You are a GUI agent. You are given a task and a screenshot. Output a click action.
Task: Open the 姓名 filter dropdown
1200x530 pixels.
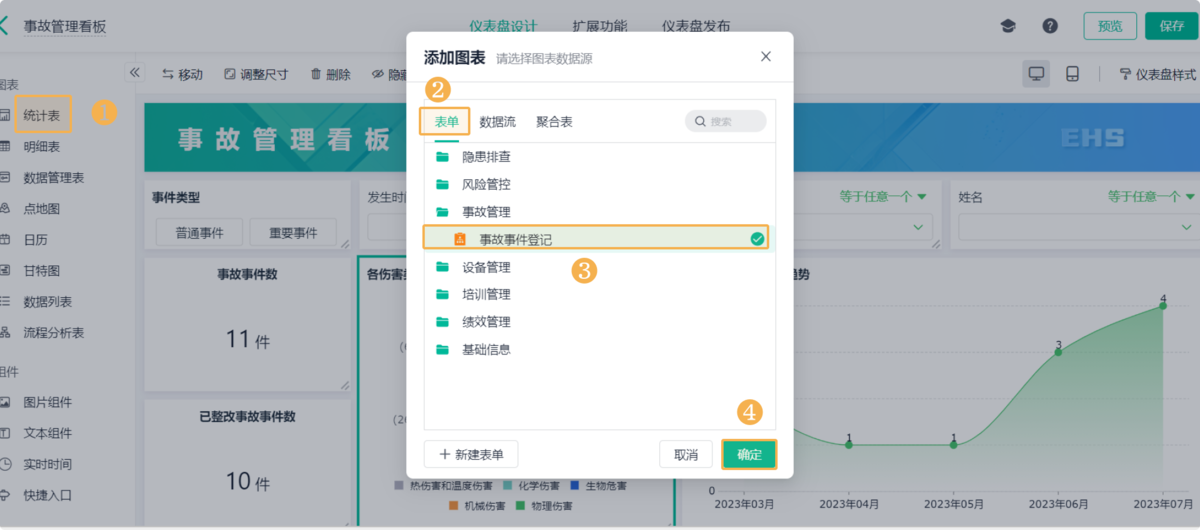coord(1077,228)
